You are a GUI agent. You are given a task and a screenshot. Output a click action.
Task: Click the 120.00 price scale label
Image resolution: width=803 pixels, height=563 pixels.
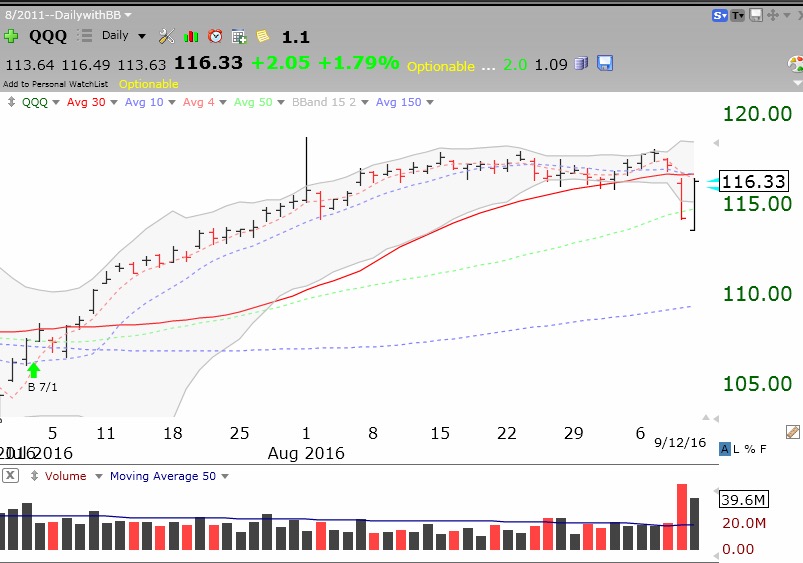(757, 114)
